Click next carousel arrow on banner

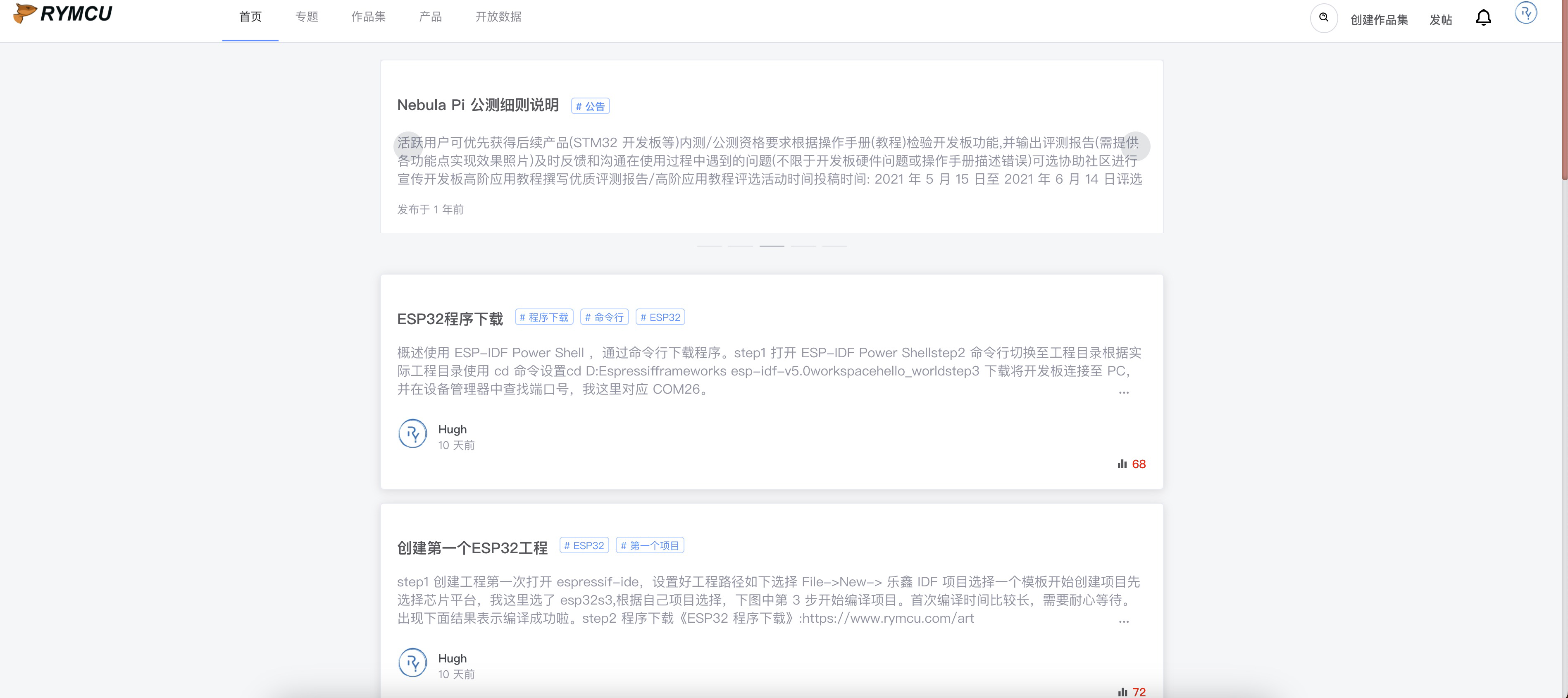(1135, 146)
